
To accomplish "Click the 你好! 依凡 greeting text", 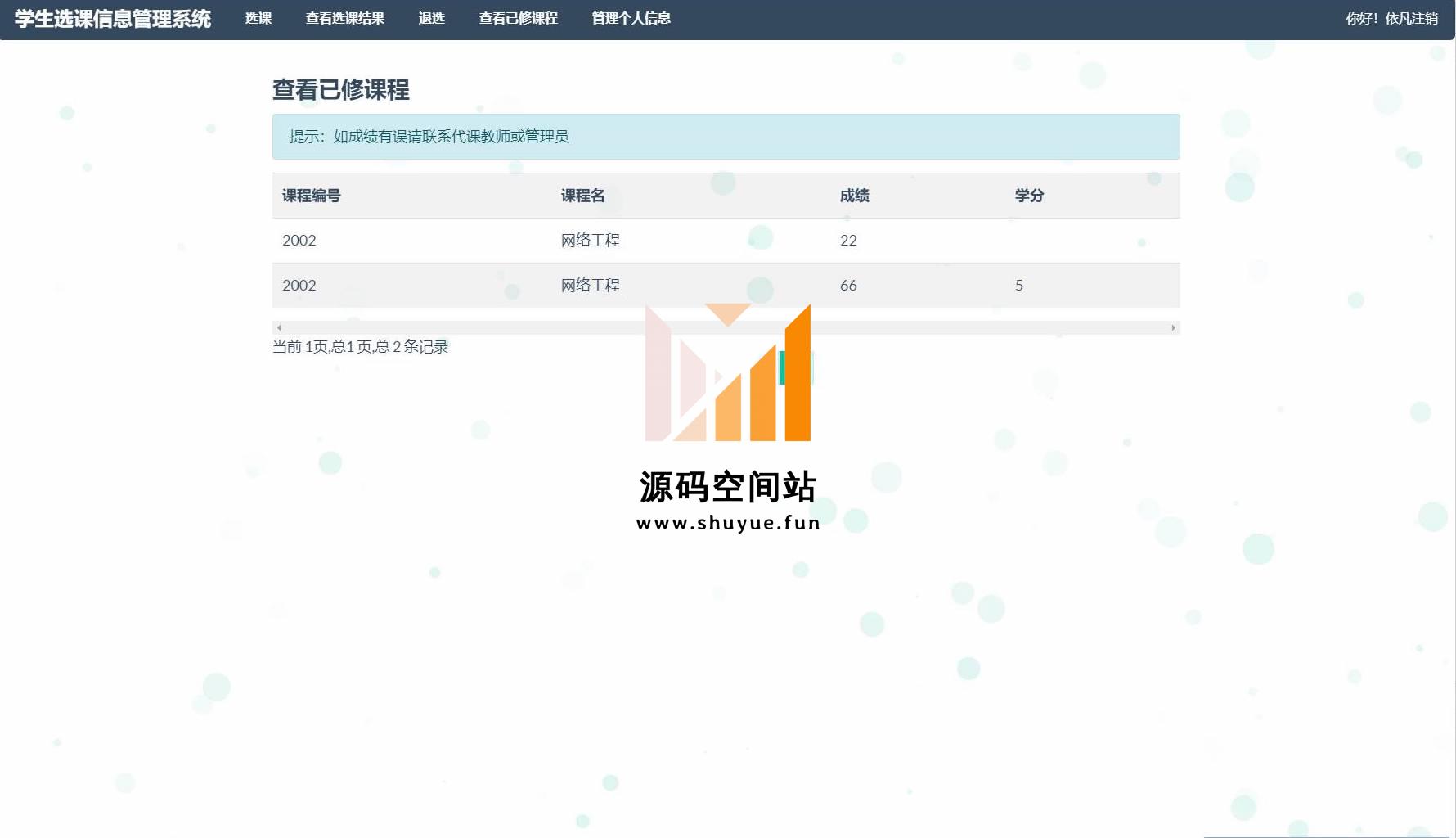I will (1378, 18).
